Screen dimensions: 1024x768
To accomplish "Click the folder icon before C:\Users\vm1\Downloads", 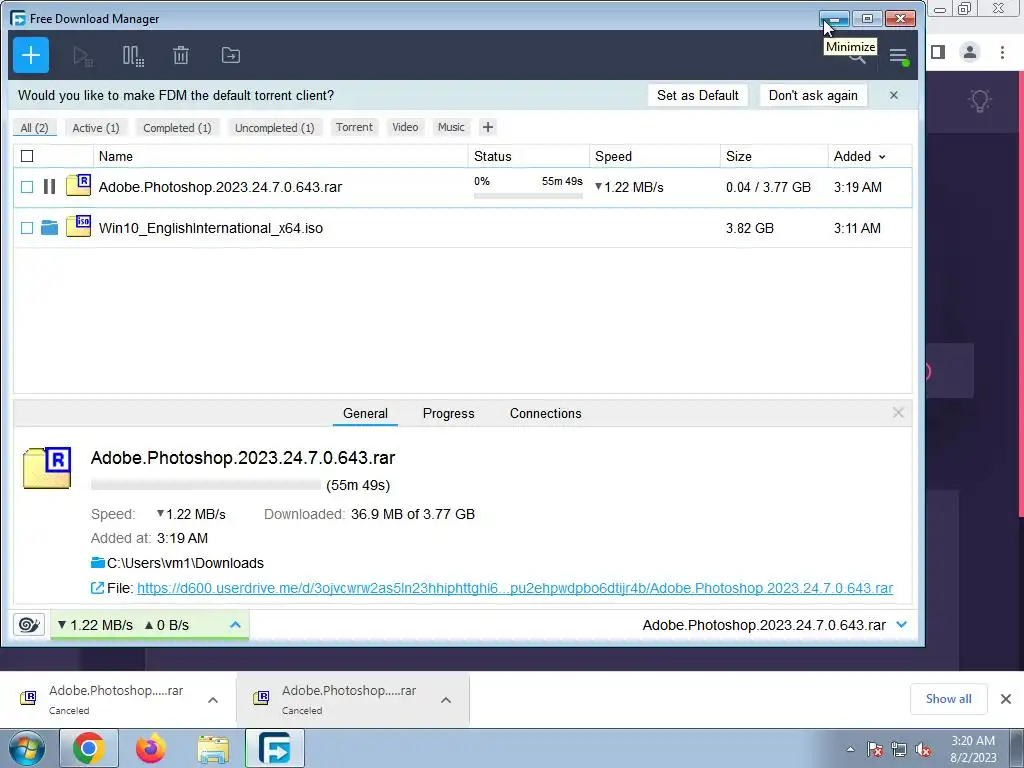I will pyautogui.click(x=98, y=562).
